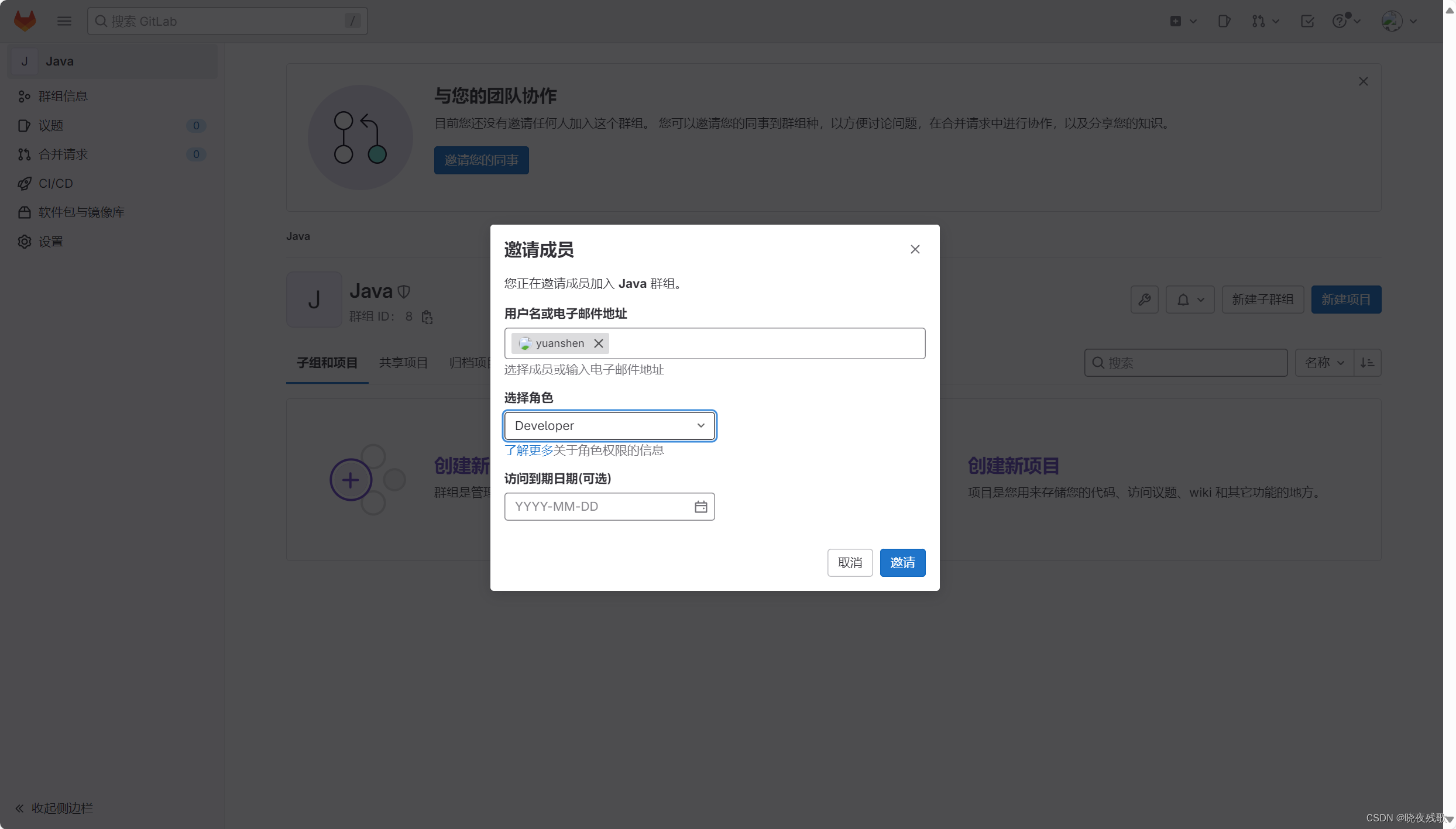Image resolution: width=1456 pixels, height=829 pixels.
Task: Click the GitLab fox logo
Action: tap(25, 21)
